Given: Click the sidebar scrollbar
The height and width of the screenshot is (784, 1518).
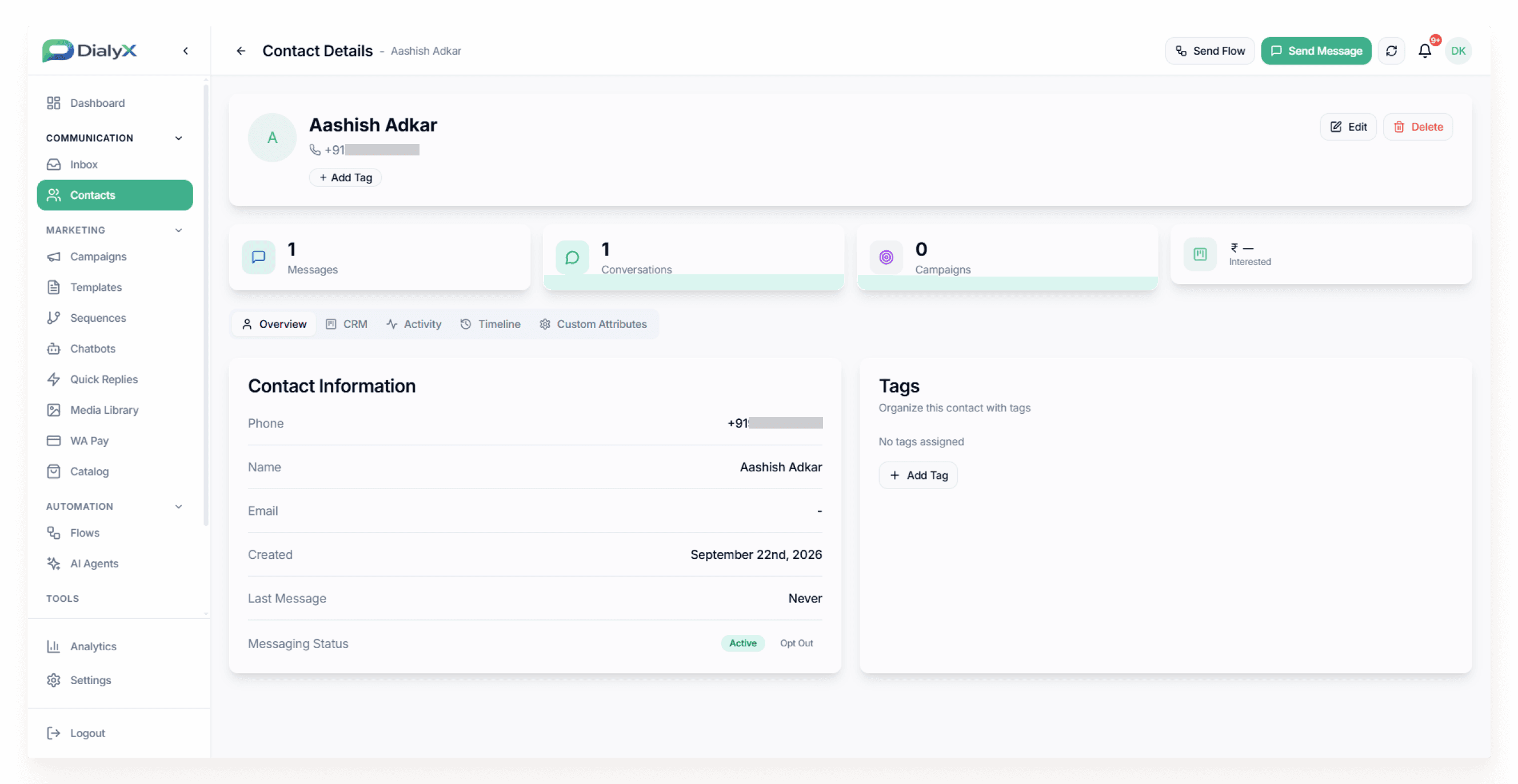Looking at the screenshot, I should click(206, 305).
